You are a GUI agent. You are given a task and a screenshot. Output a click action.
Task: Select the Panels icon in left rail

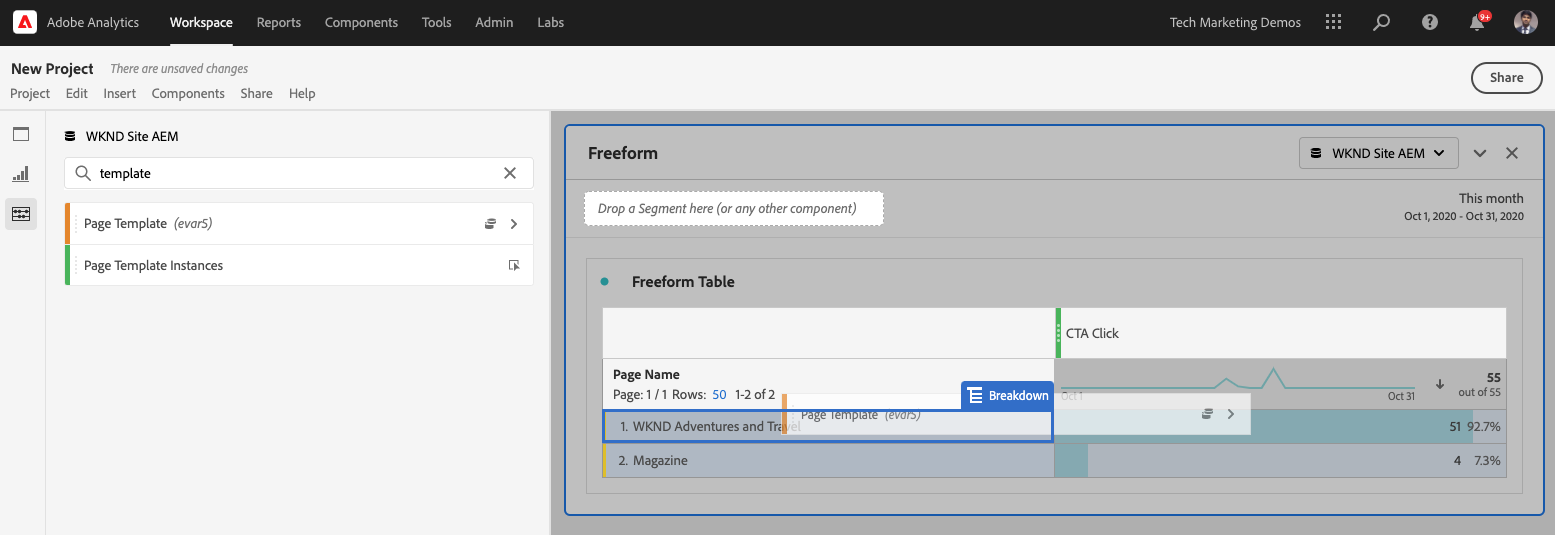coord(21,134)
